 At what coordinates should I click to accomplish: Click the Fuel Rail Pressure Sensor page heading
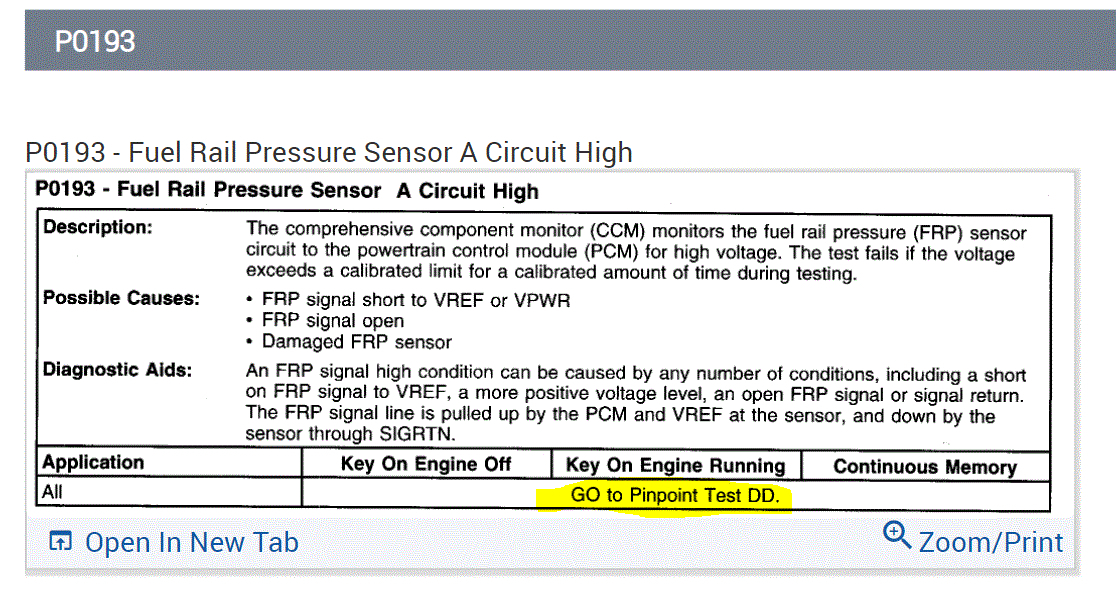pyautogui.click(x=329, y=152)
